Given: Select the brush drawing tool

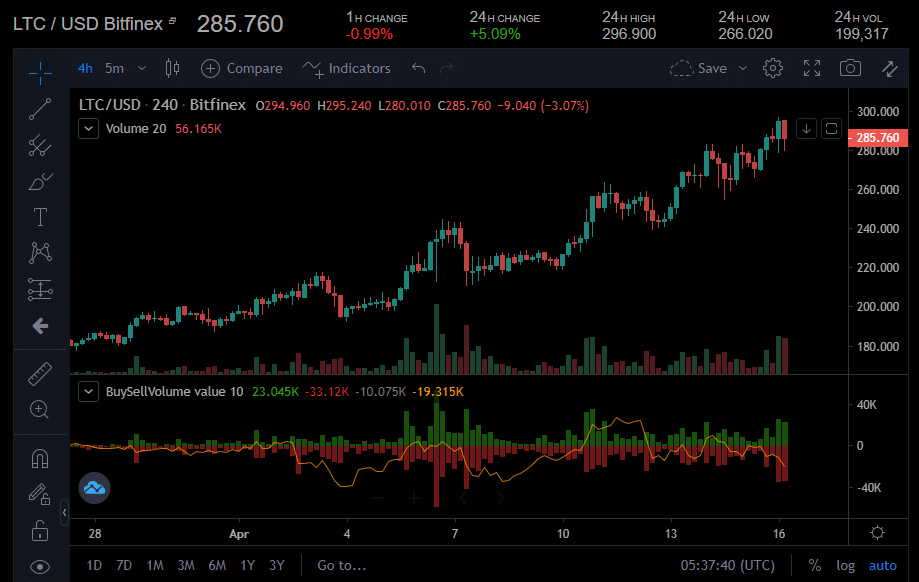Looking at the screenshot, I should (x=40, y=182).
